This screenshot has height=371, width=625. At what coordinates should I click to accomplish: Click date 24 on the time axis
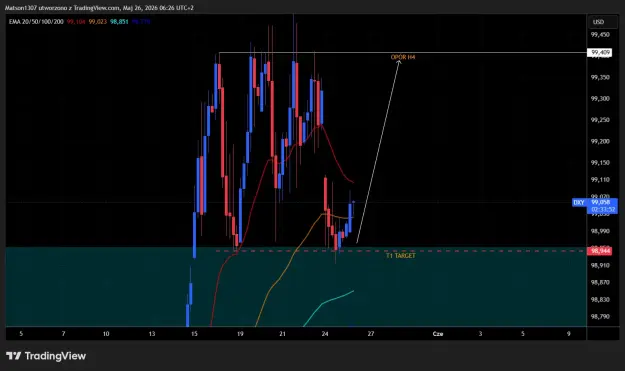click(325, 334)
